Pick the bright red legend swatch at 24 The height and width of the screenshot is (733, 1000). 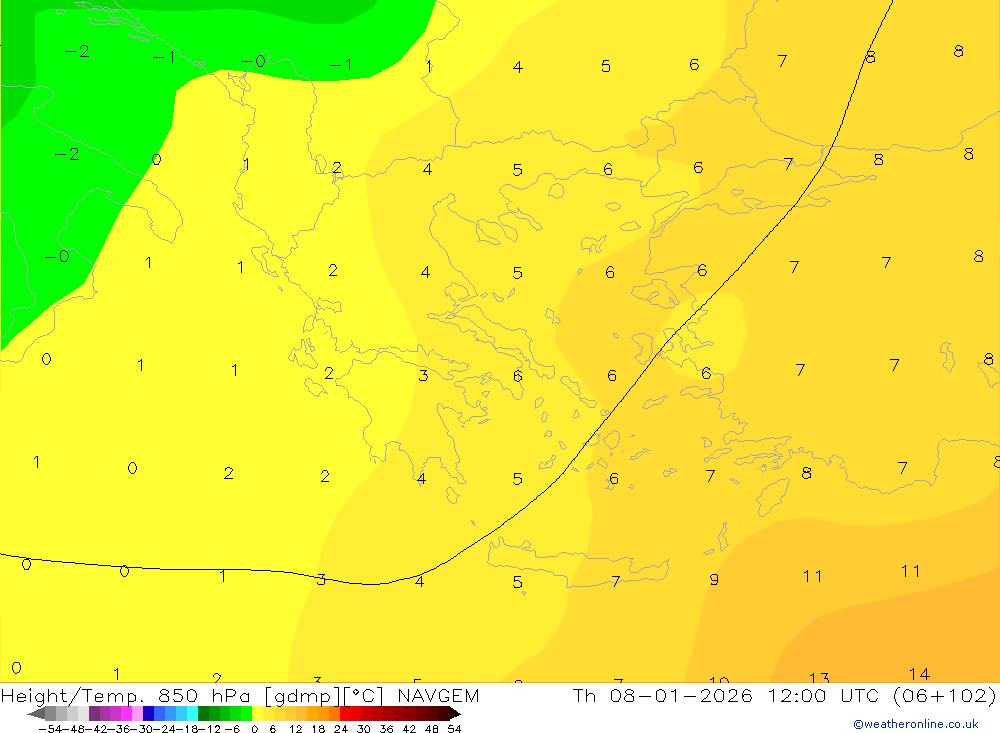[345, 714]
